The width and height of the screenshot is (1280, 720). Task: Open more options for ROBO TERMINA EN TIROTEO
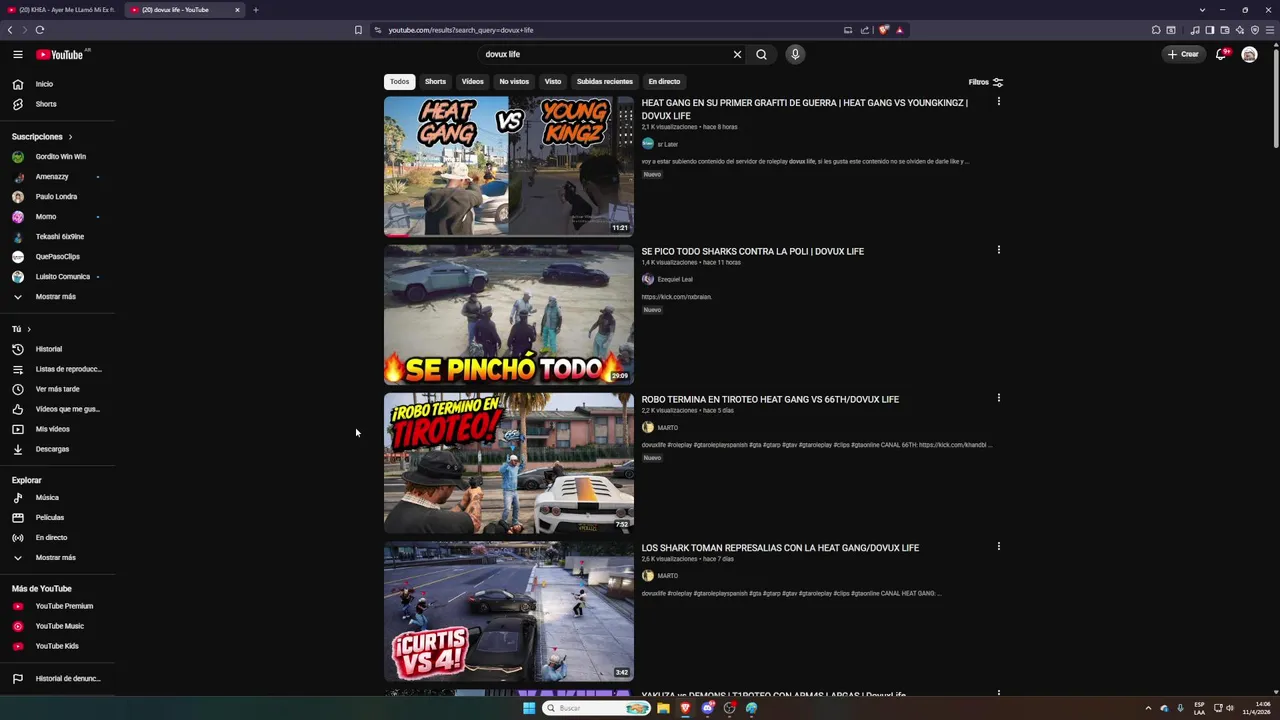click(x=998, y=398)
